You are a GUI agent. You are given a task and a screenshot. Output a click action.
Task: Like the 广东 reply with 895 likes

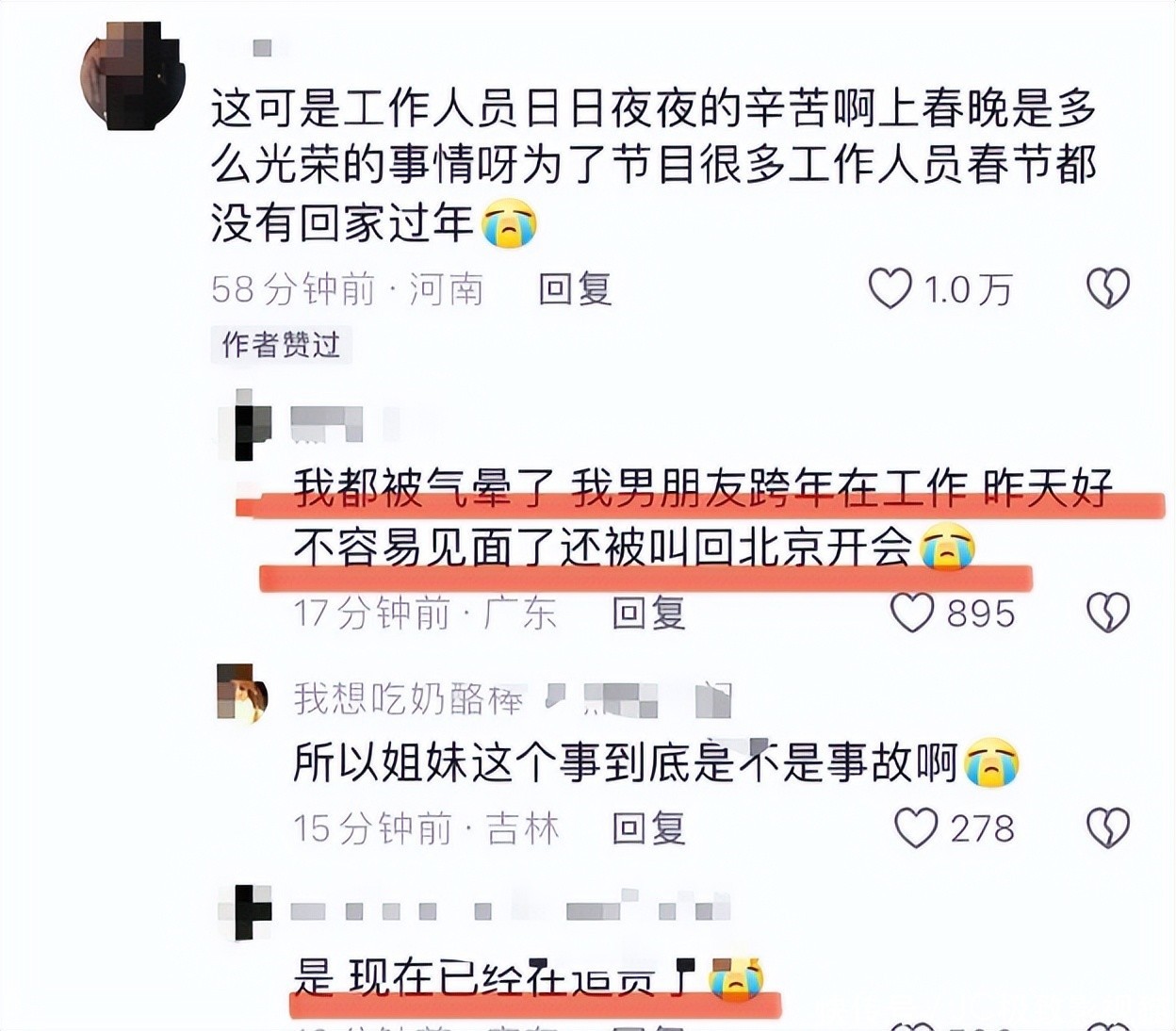click(912, 613)
